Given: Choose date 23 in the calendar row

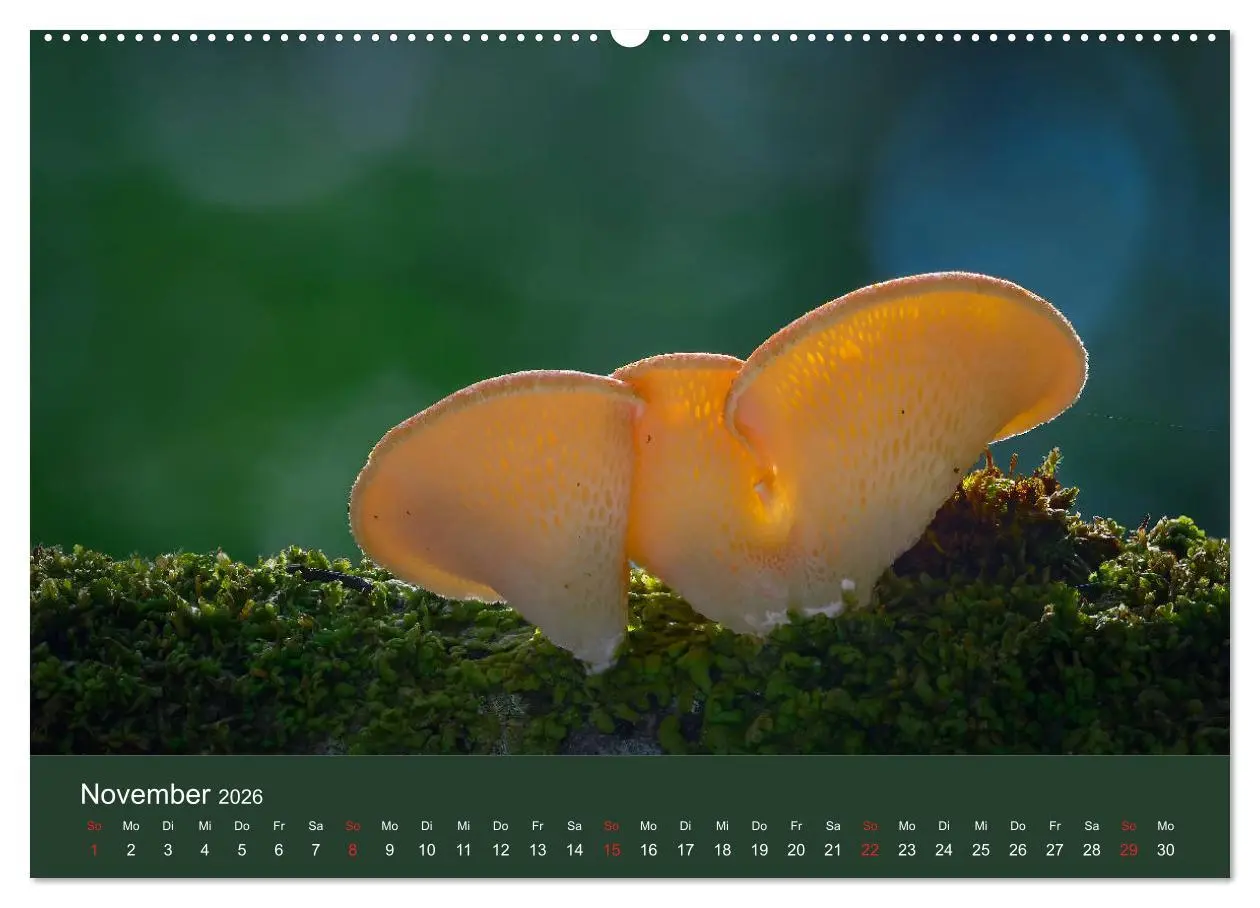Looking at the screenshot, I should (x=907, y=850).
